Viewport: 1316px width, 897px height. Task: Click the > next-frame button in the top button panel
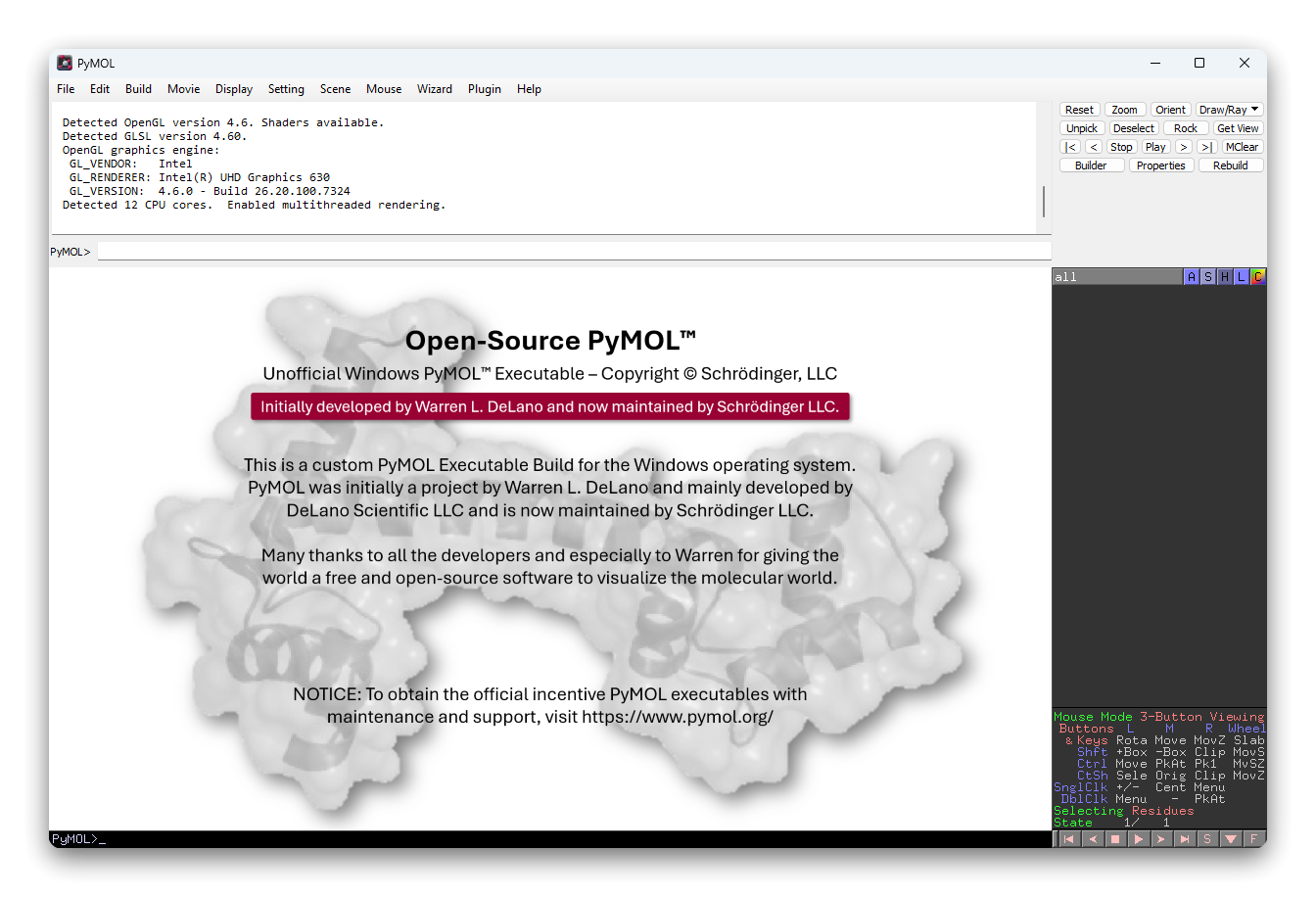(x=1184, y=147)
